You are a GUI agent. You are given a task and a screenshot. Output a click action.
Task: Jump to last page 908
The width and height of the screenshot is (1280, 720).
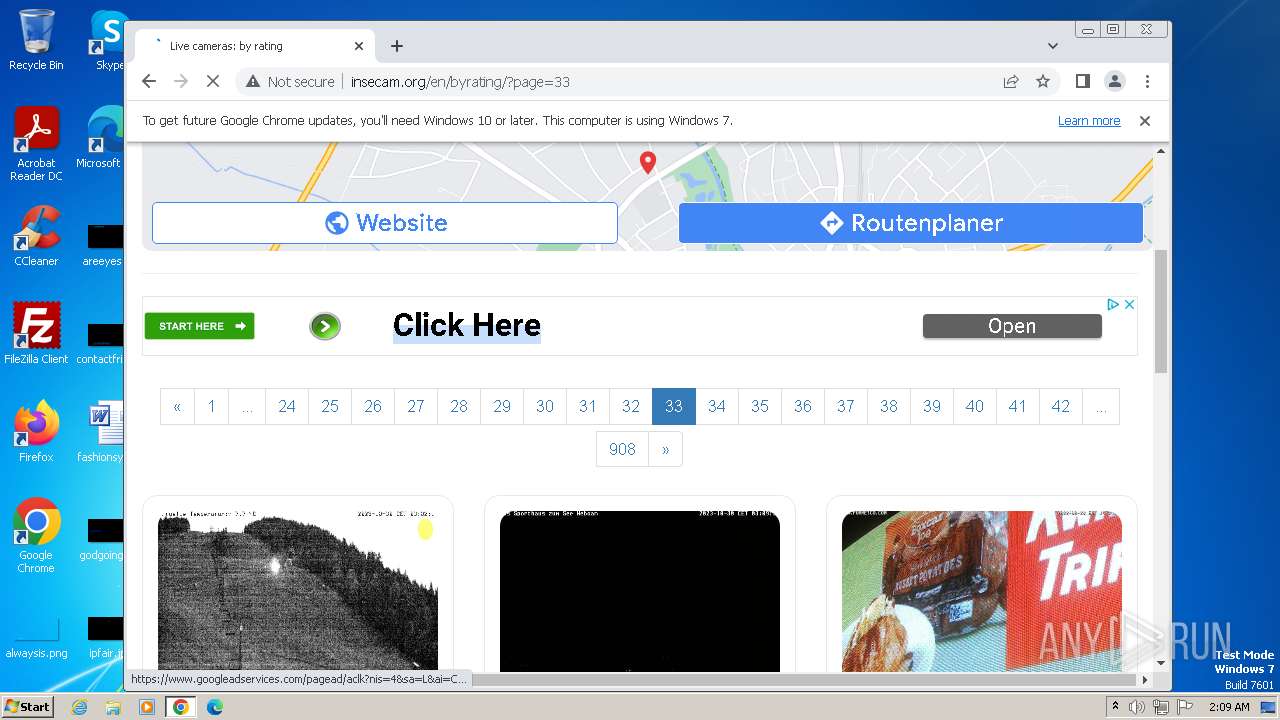point(622,449)
